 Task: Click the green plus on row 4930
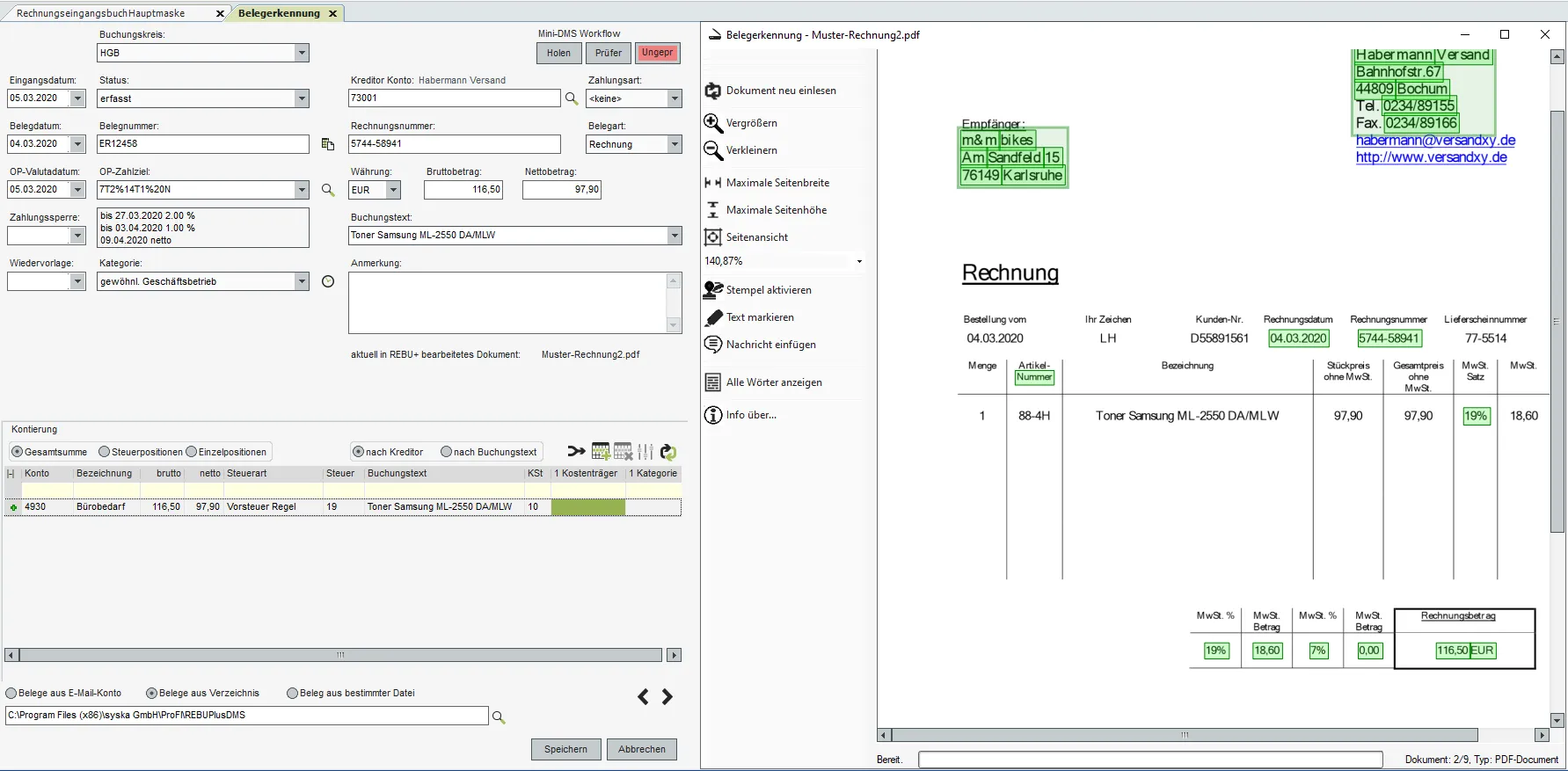coord(13,507)
